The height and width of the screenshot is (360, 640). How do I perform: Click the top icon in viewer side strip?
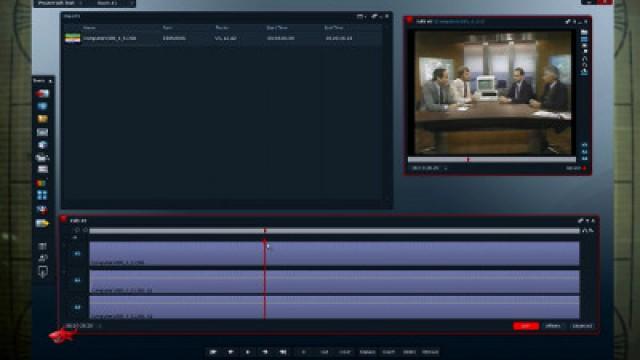pyautogui.click(x=584, y=32)
